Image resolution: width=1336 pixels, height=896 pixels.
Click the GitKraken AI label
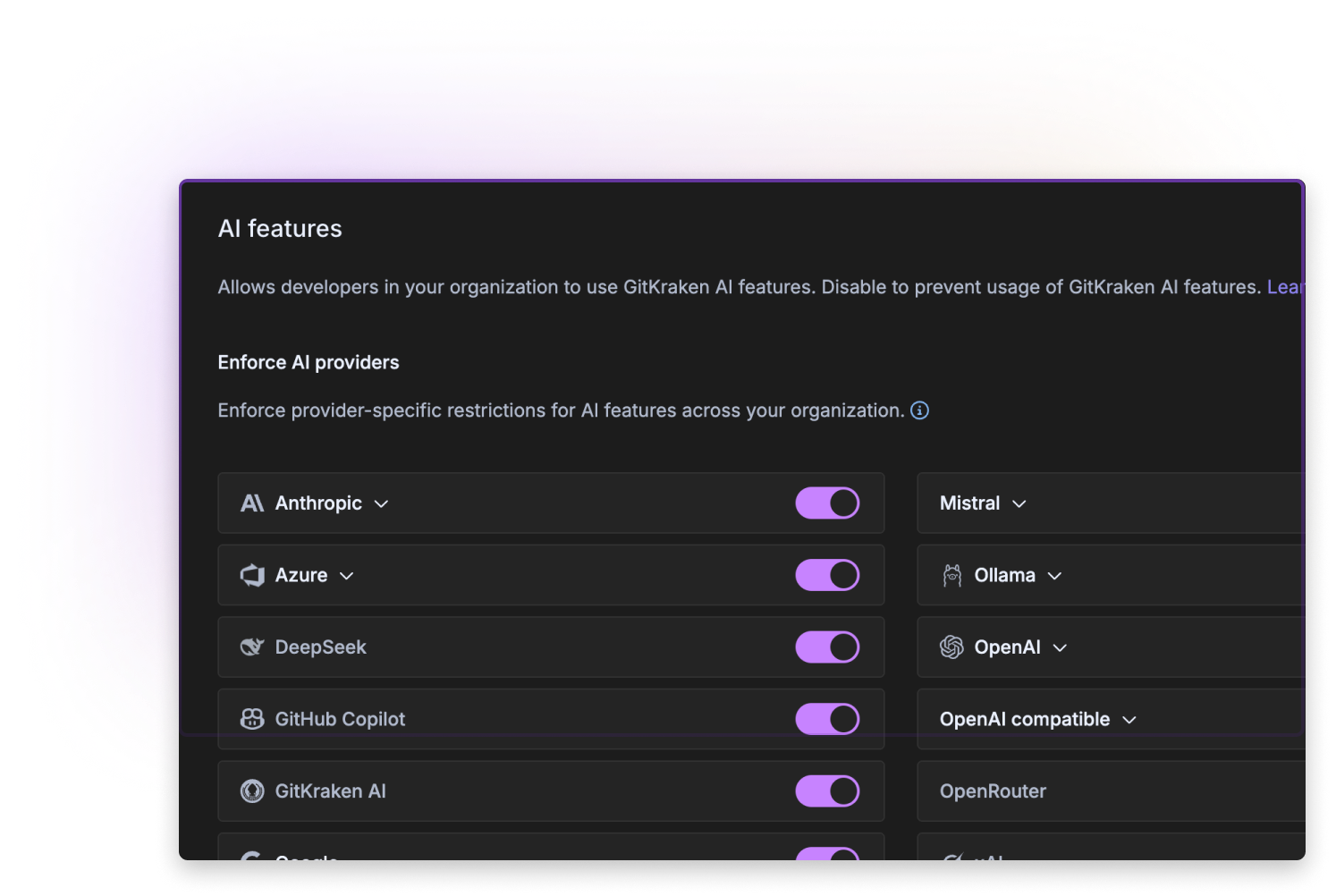330,790
